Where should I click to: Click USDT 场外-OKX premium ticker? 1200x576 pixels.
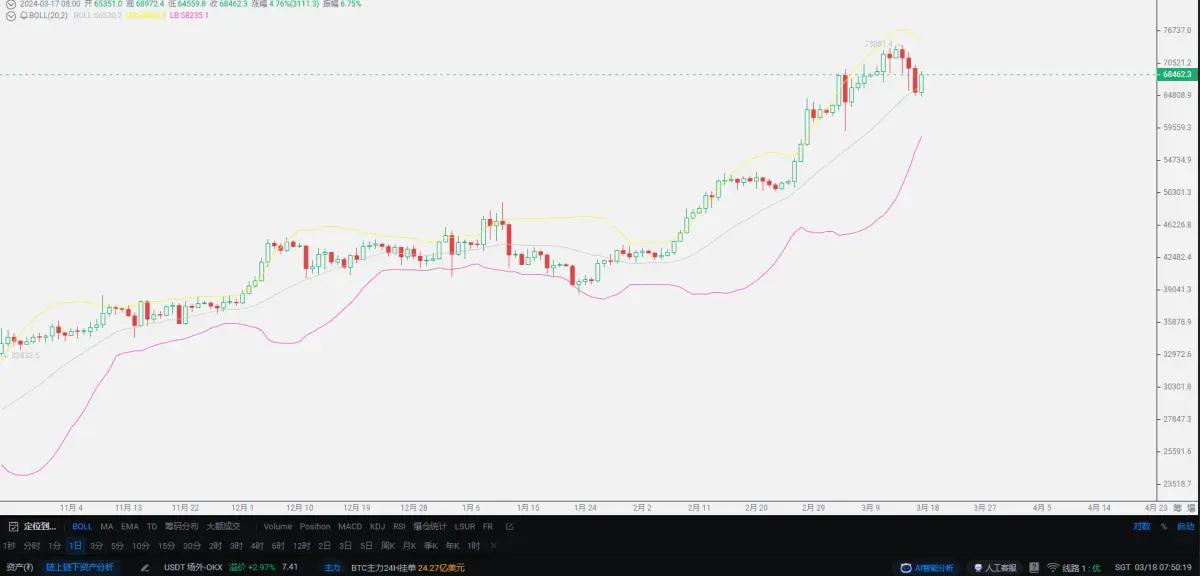(193, 567)
